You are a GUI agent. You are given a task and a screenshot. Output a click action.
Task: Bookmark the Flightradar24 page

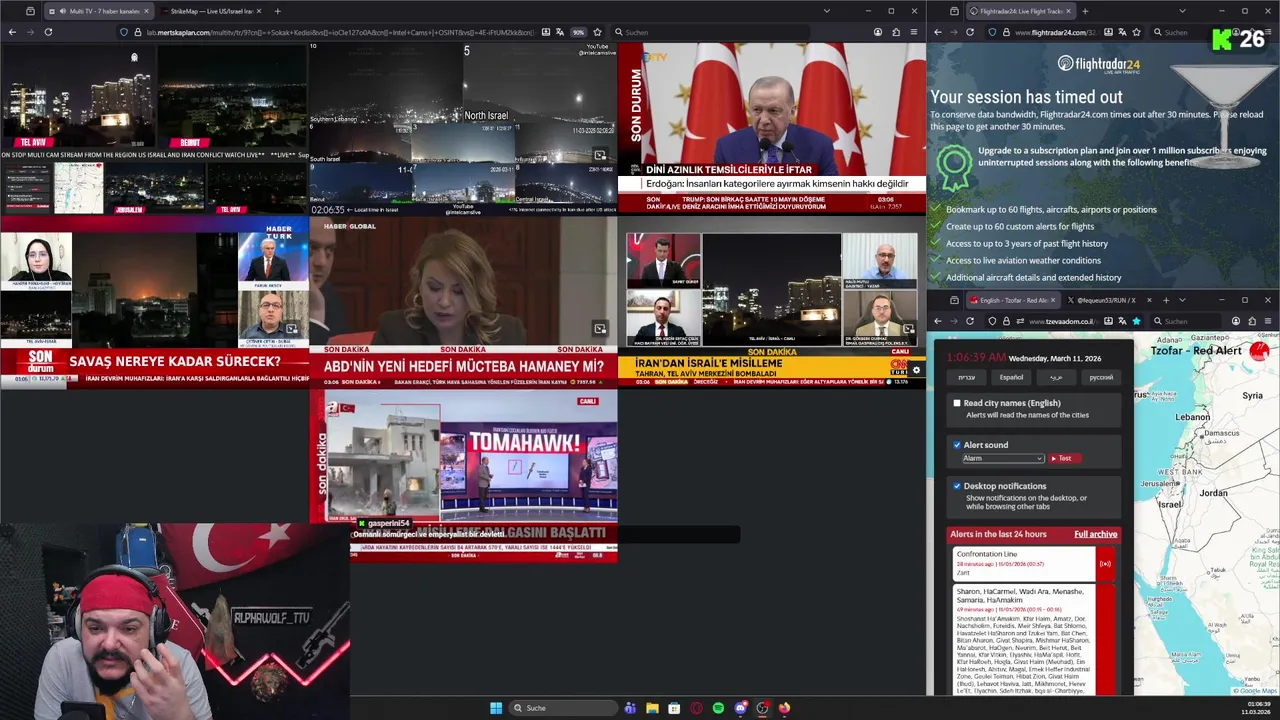(x=1135, y=32)
